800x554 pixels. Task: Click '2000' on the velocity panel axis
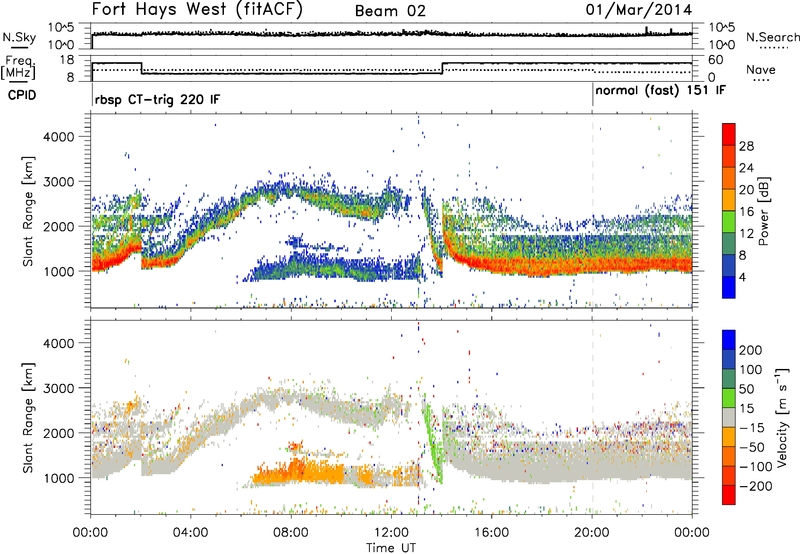pyautogui.click(x=58, y=433)
